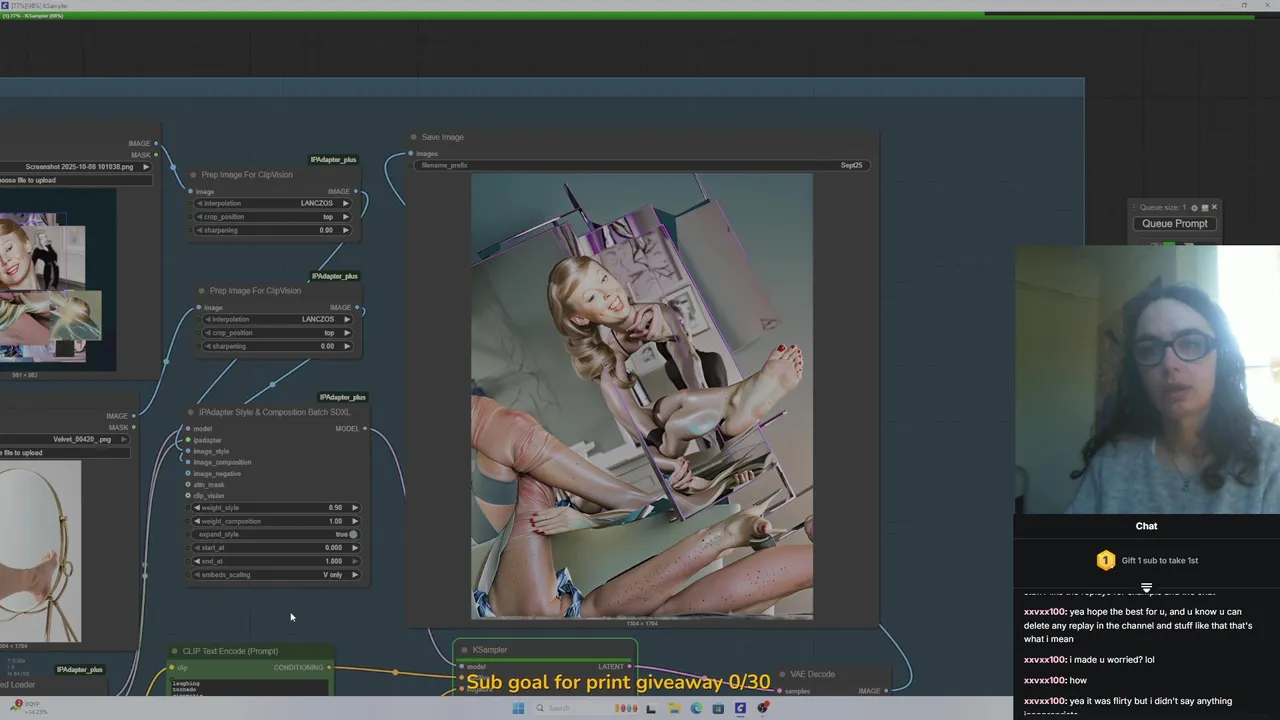Open the image selector showing Velvet_00420_.png

tap(66, 439)
